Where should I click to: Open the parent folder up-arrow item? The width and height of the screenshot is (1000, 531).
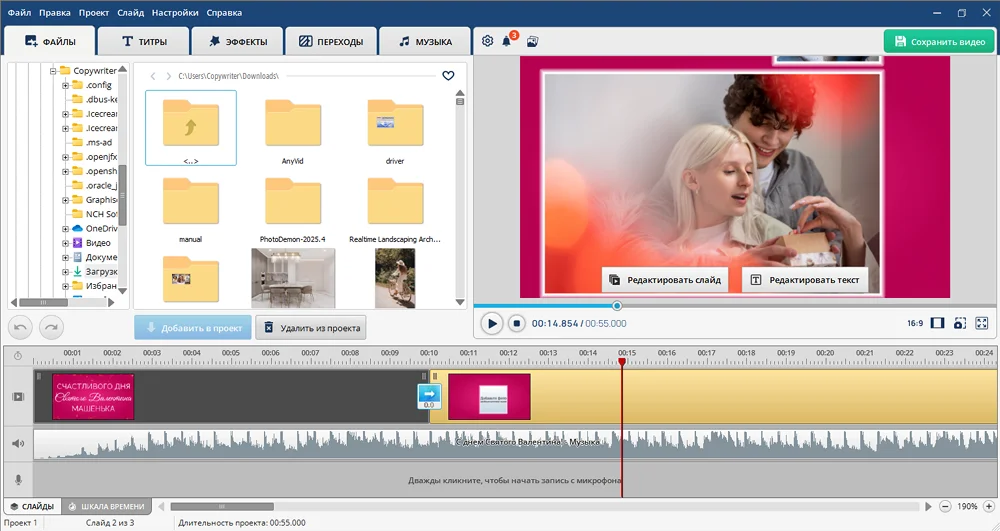191,127
